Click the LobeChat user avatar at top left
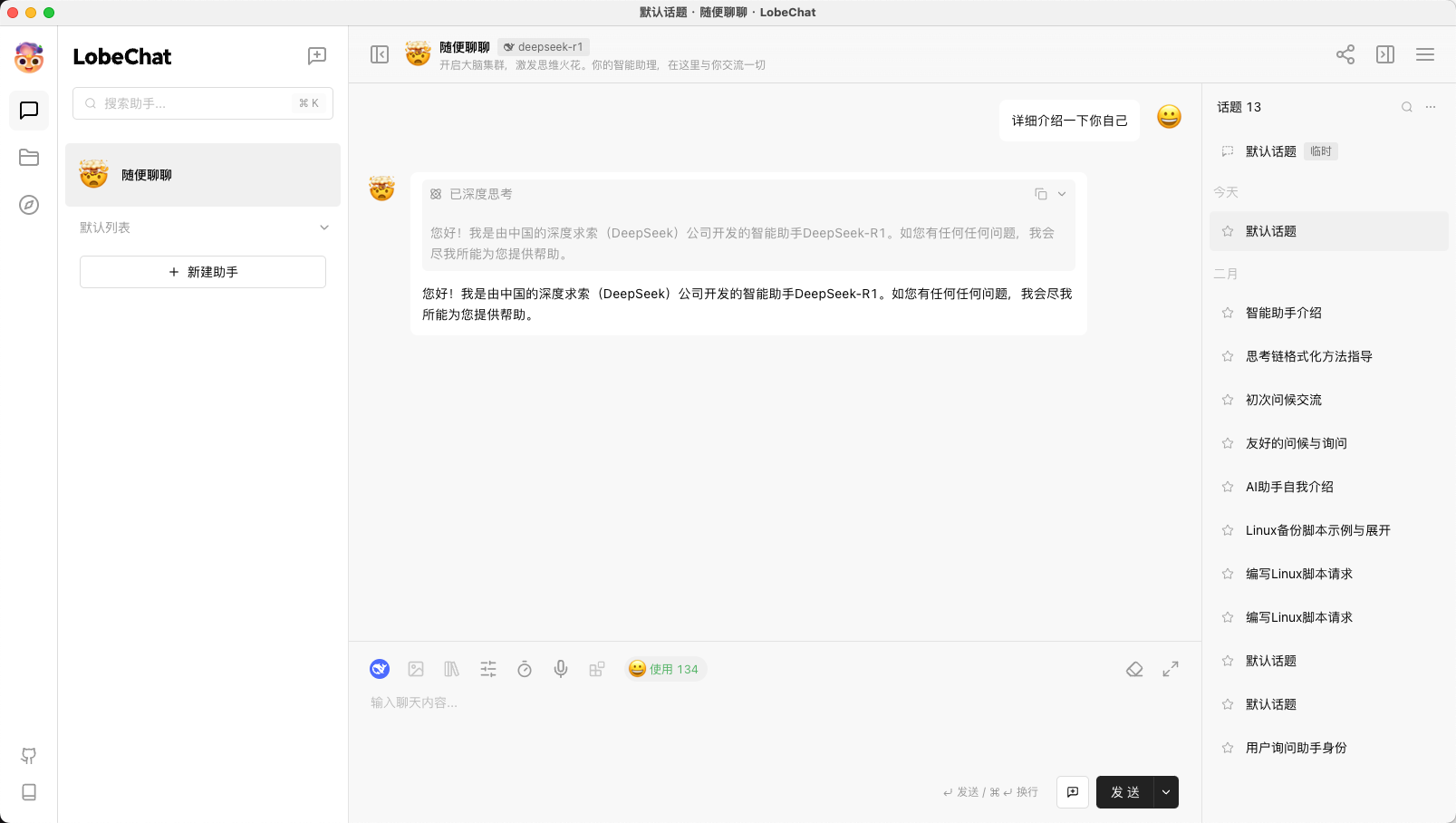 (x=29, y=57)
